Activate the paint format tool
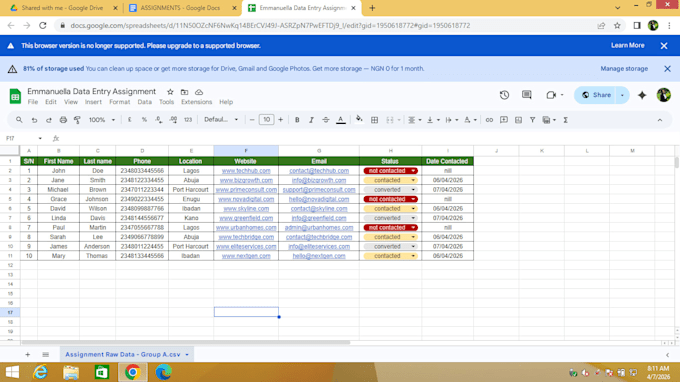The height and width of the screenshot is (382, 680). coord(77,120)
